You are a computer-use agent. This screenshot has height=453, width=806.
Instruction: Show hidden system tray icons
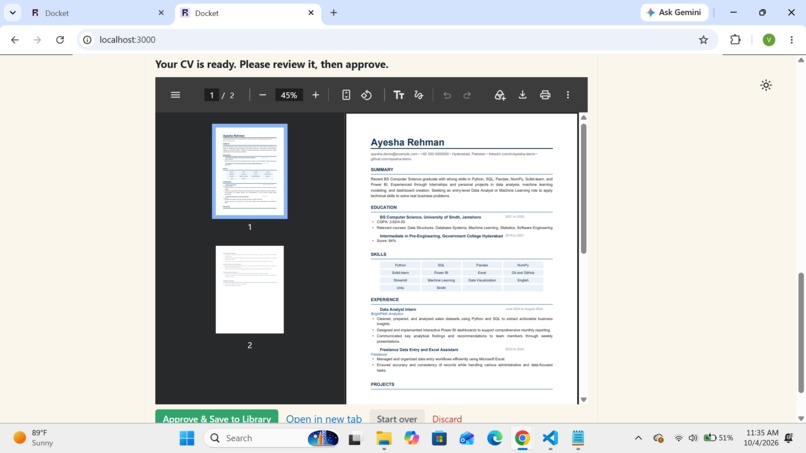coord(638,438)
